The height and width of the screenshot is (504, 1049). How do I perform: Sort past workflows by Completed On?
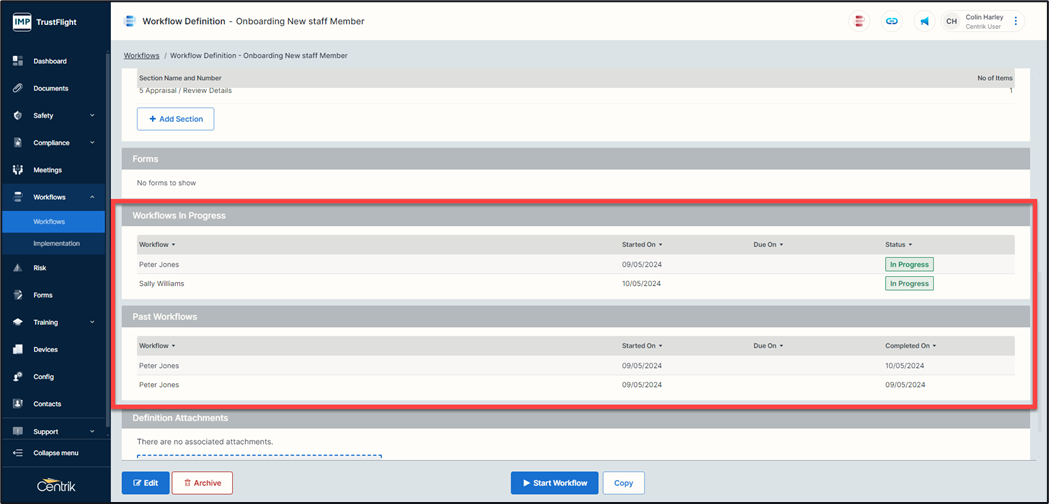pyautogui.click(x=910, y=346)
